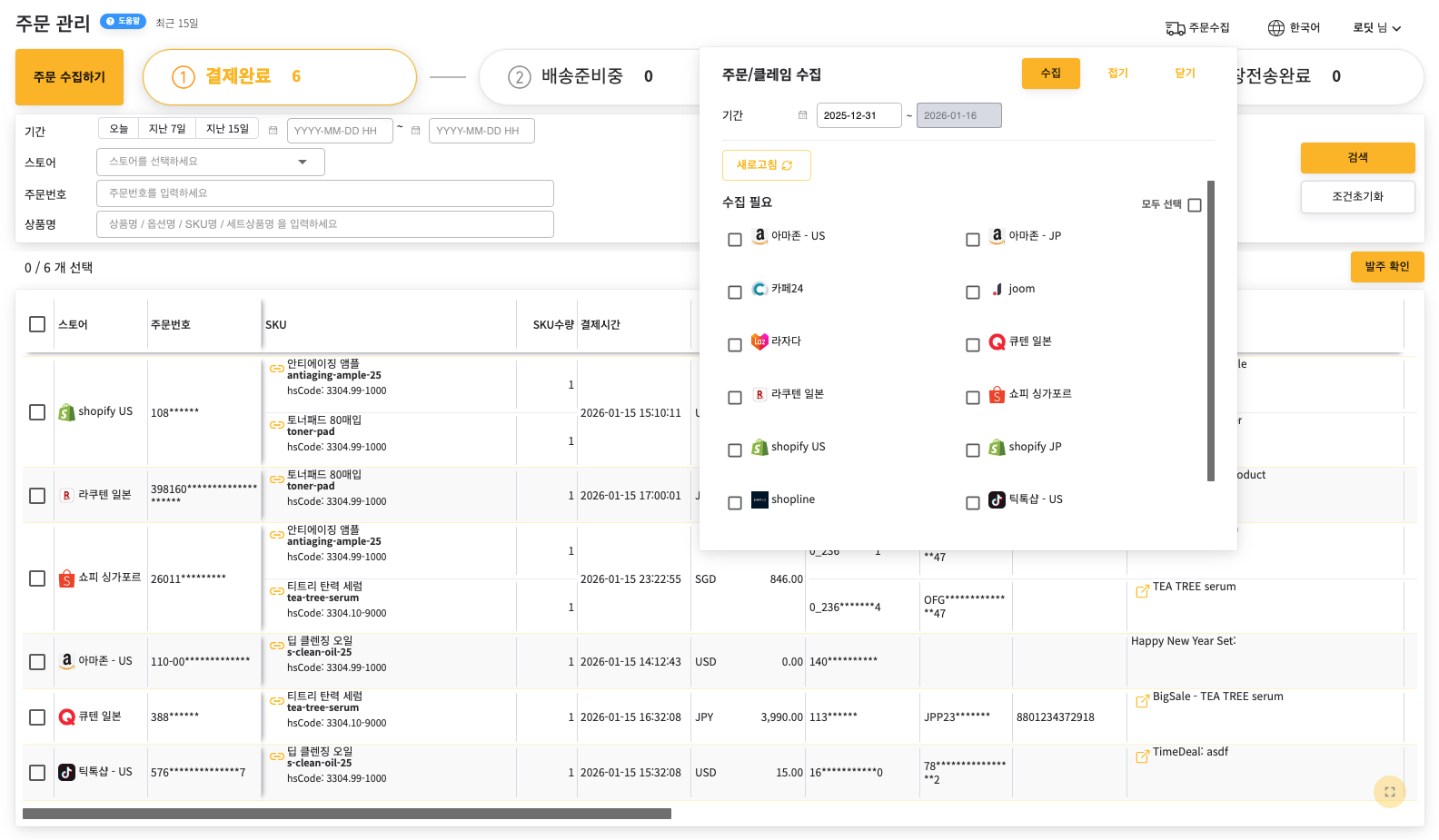Click barcode value 8801234372918
This screenshot has height=840, width=1439.
point(1056,717)
